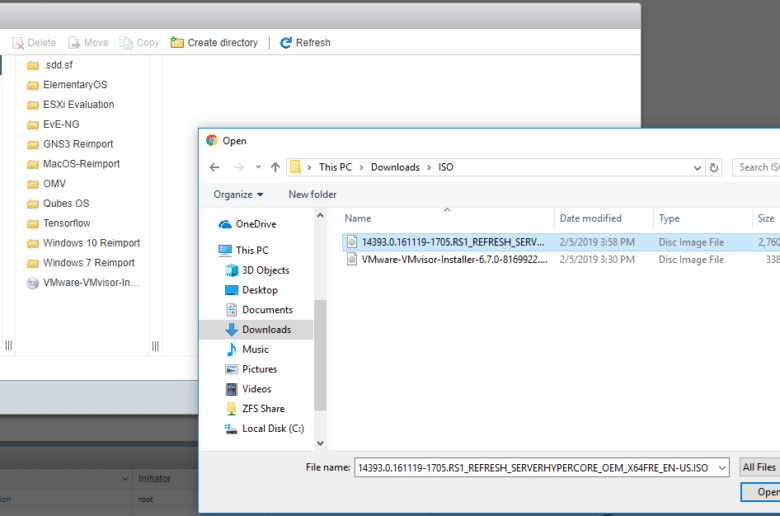Open the .sdd.sf folder
The height and width of the screenshot is (516, 780).
click(50, 65)
